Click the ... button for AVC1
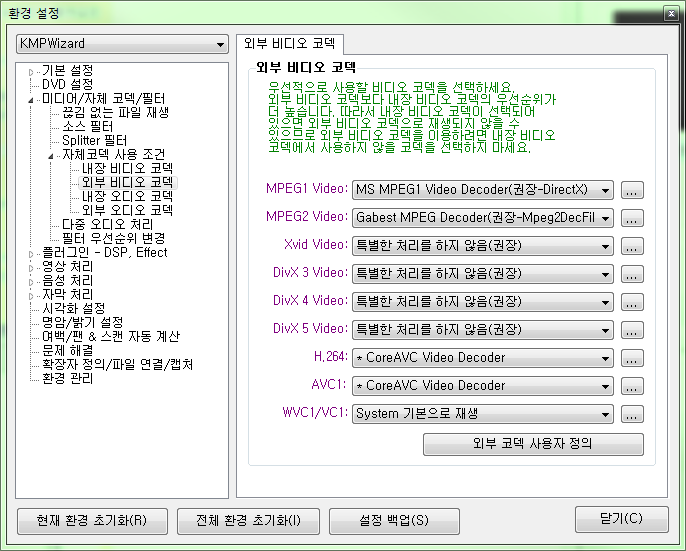Screen dimensions: 686x551 [632, 386]
